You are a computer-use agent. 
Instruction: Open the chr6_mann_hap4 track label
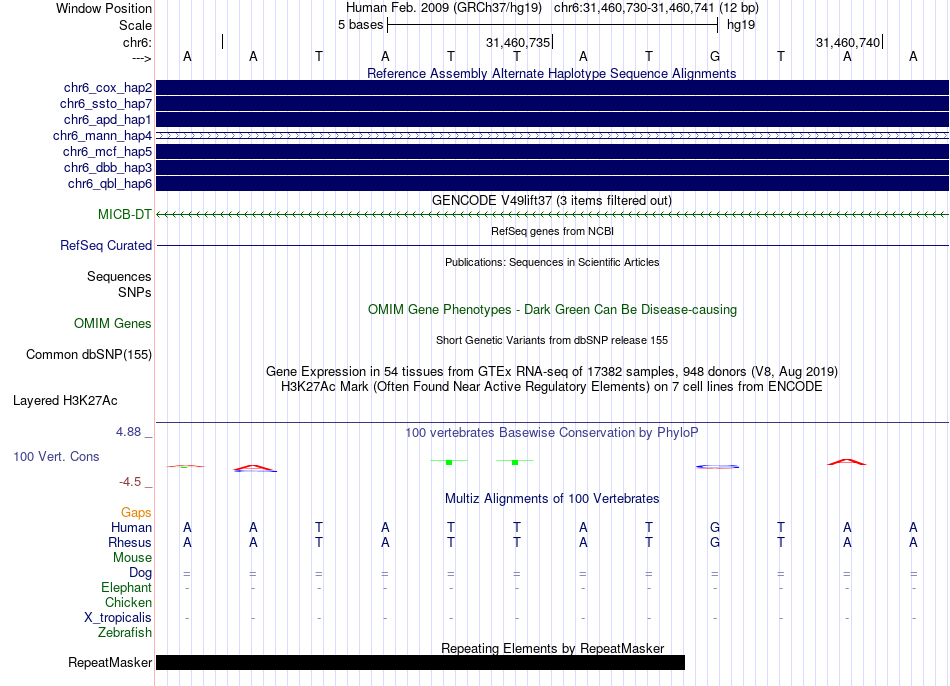coord(102,136)
